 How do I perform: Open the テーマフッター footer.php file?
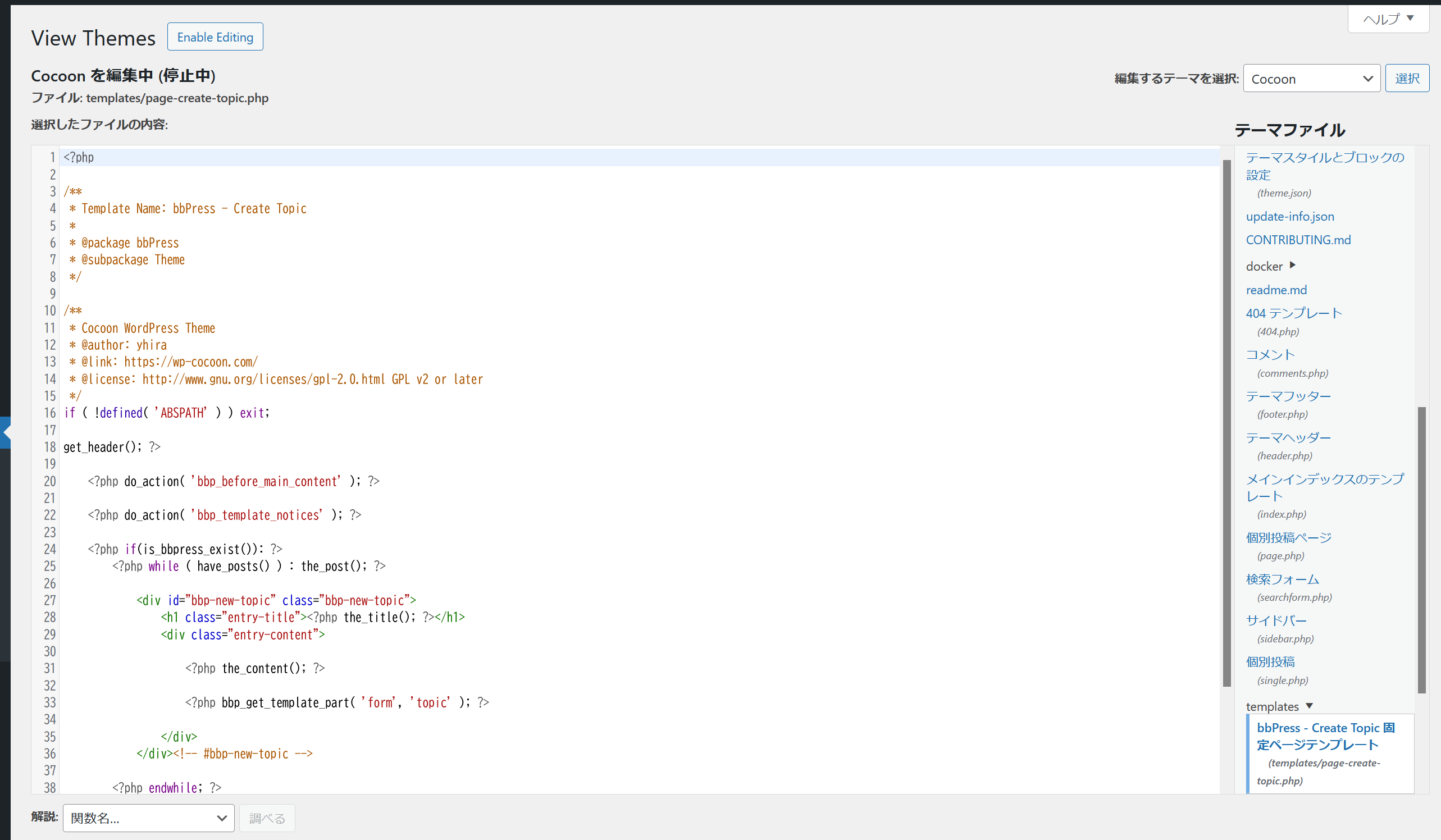[1288, 396]
